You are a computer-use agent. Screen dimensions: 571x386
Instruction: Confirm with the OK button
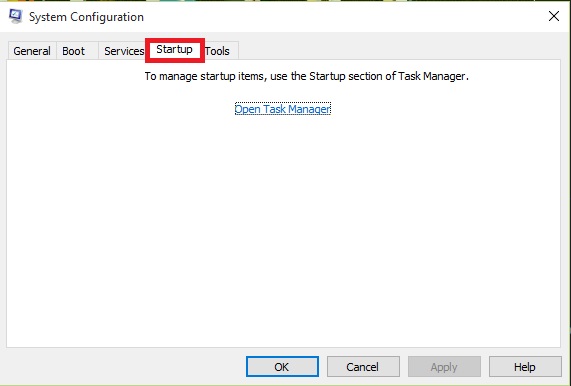(282, 366)
